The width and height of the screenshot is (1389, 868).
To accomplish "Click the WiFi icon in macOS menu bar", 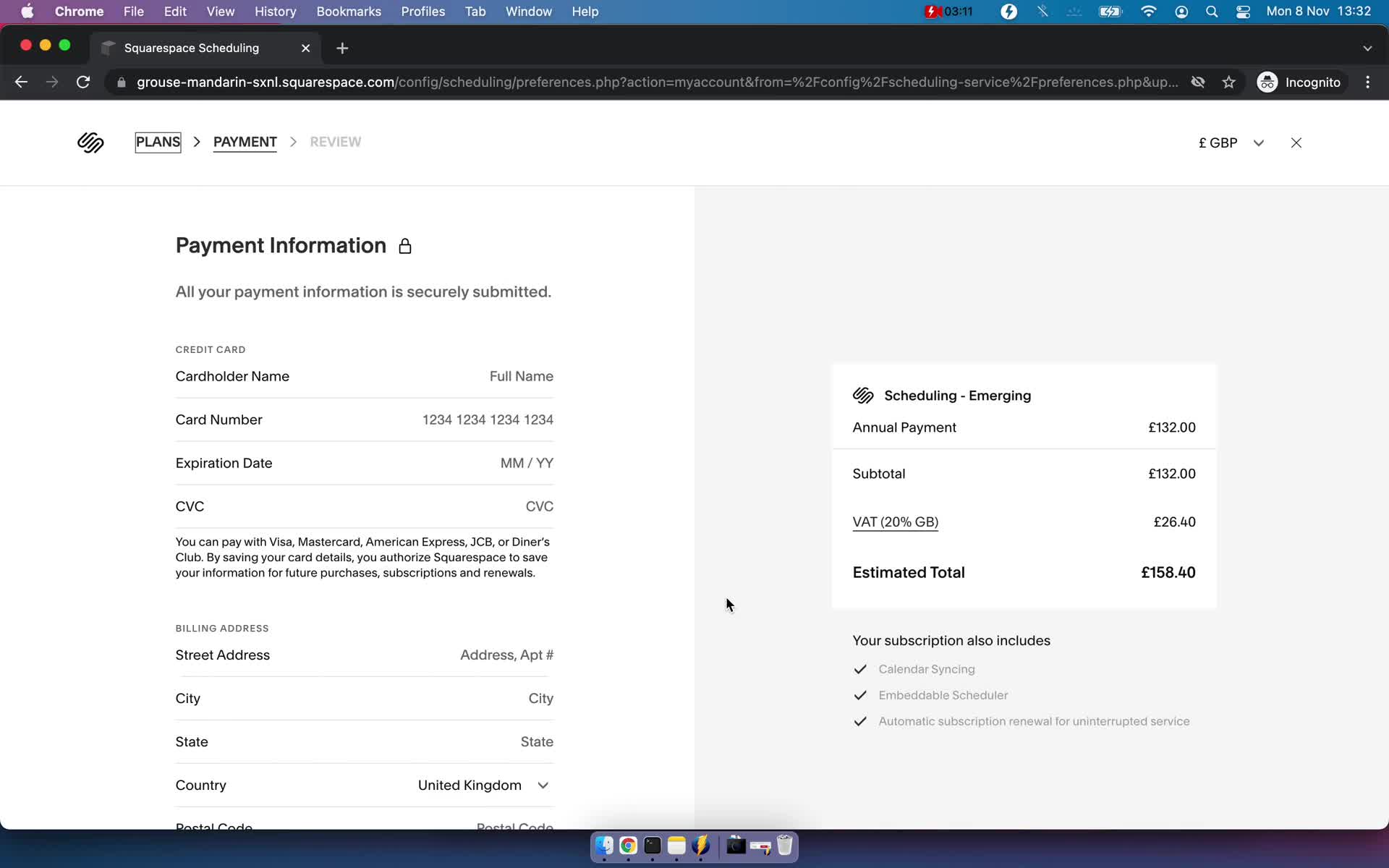I will [1148, 12].
